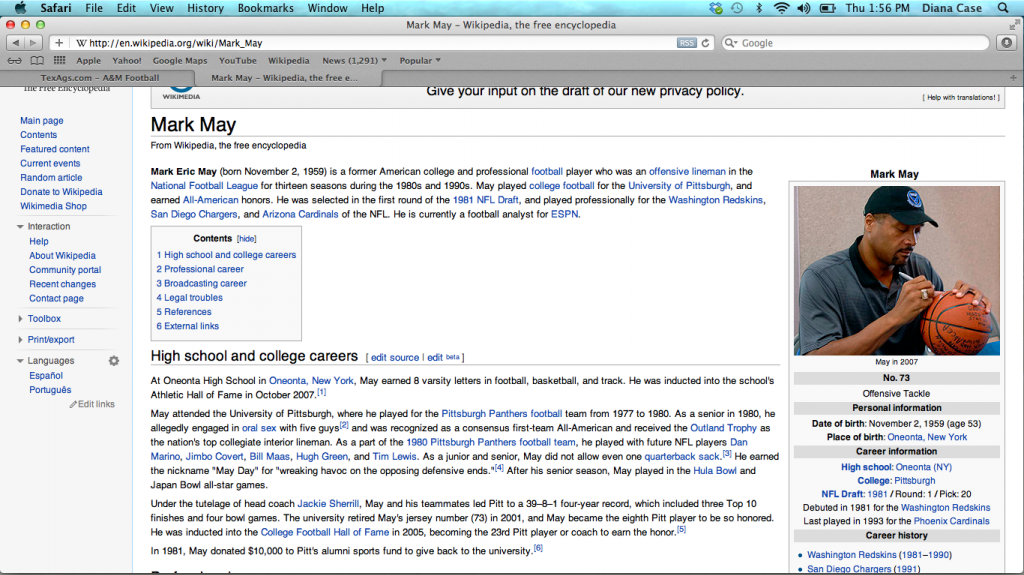Image resolution: width=1024 pixels, height=575 pixels.
Task: Follow the Pittsburgh Panthers football link
Action: click(x=501, y=414)
